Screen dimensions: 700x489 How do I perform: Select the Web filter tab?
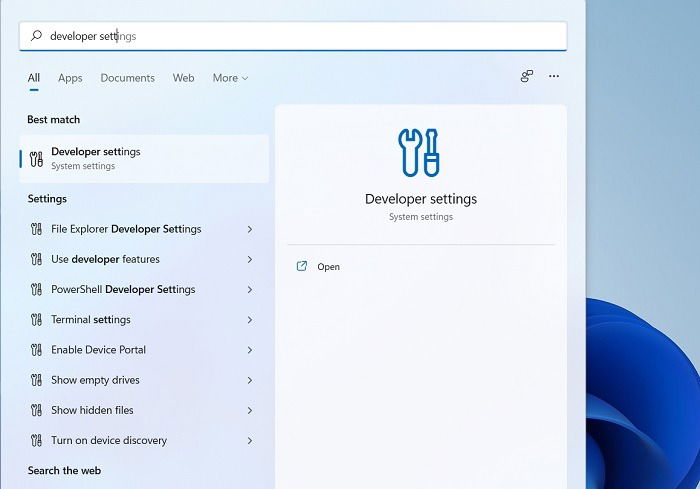point(183,78)
